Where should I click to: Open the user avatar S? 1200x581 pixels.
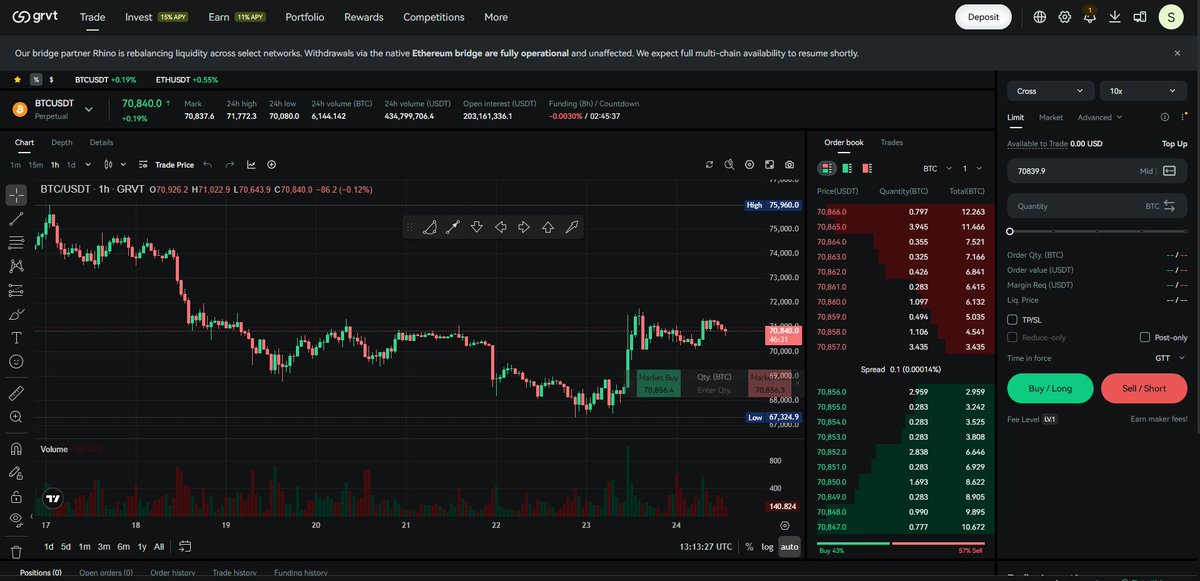(x=1172, y=17)
